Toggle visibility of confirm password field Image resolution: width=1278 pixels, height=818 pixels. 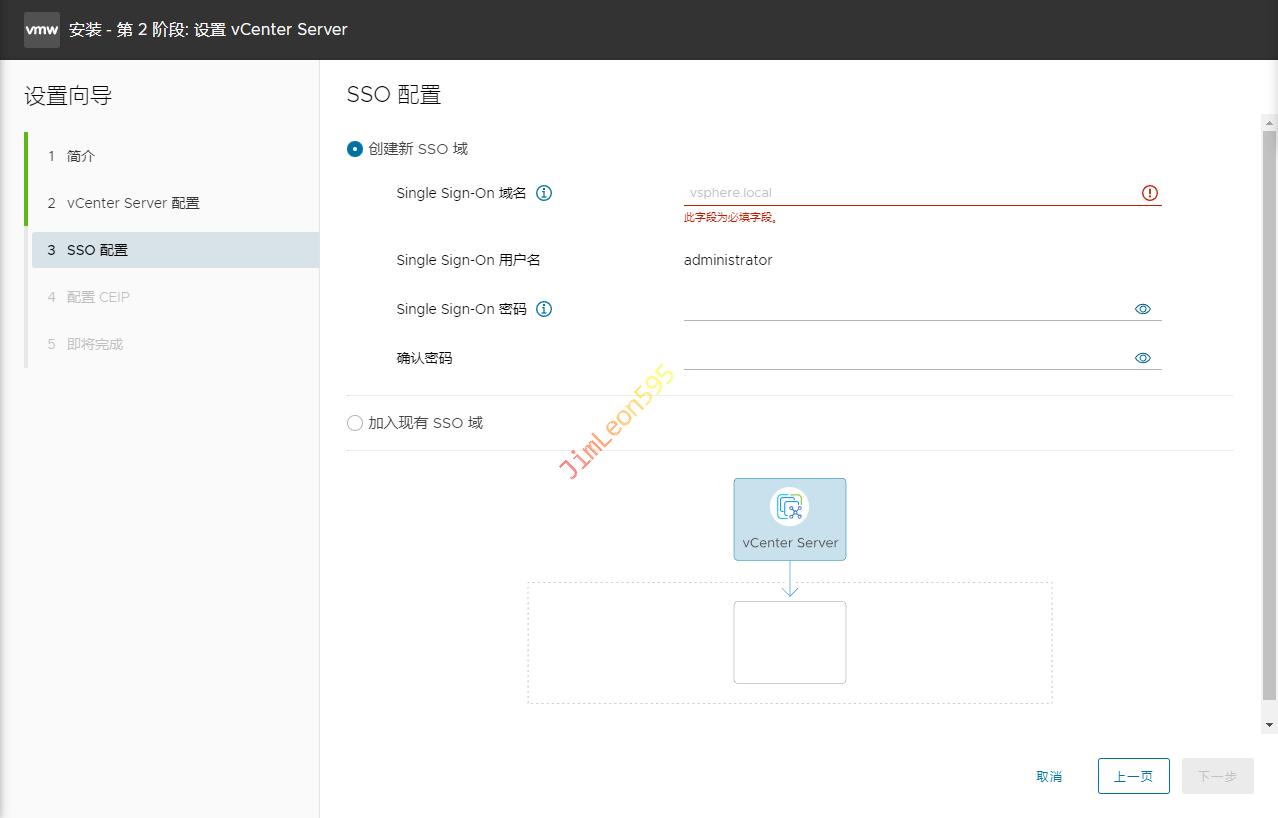click(1143, 358)
